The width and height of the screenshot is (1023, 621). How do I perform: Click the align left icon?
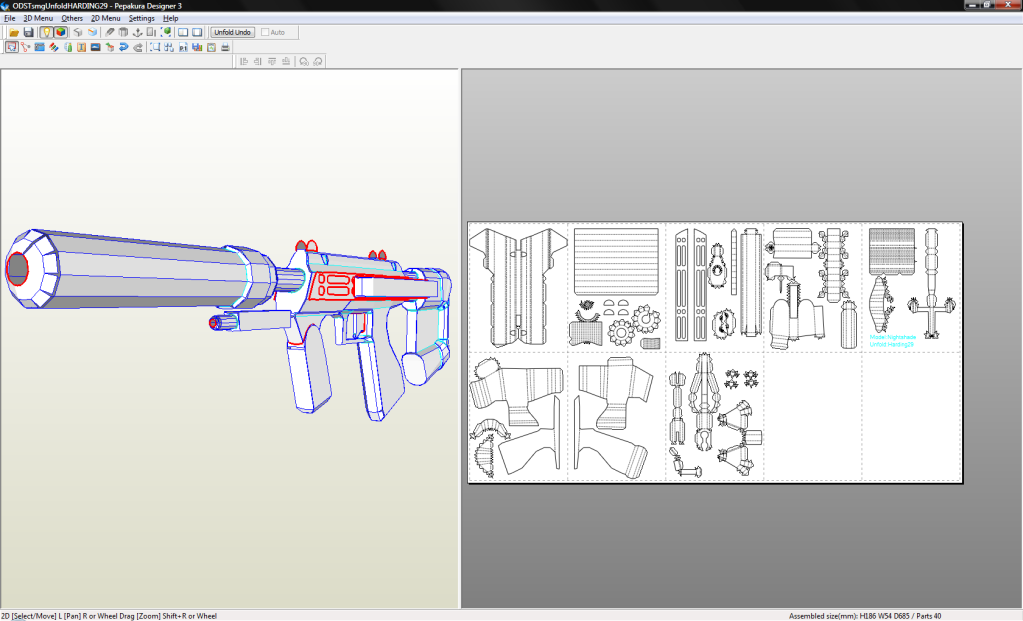[244, 61]
